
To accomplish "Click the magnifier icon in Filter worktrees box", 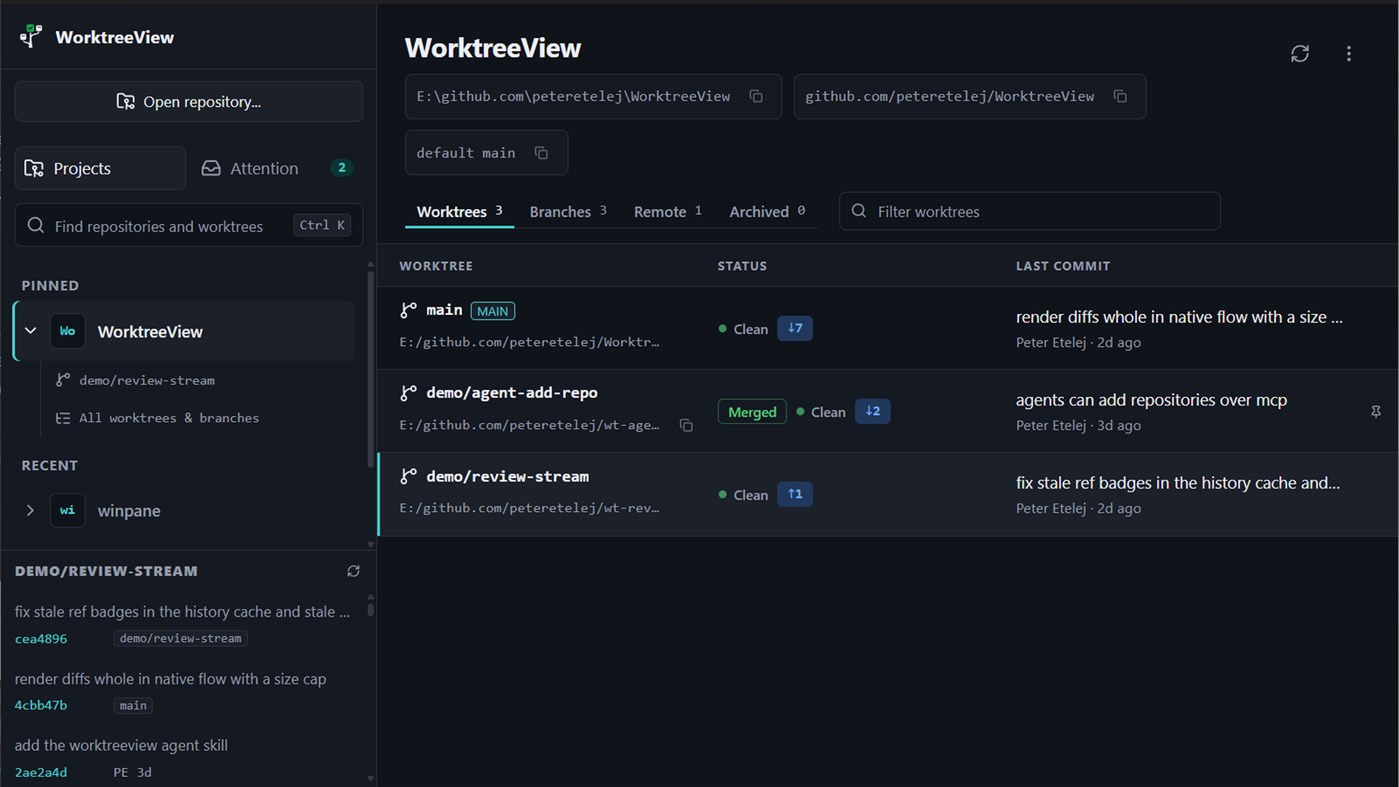I will (x=859, y=211).
